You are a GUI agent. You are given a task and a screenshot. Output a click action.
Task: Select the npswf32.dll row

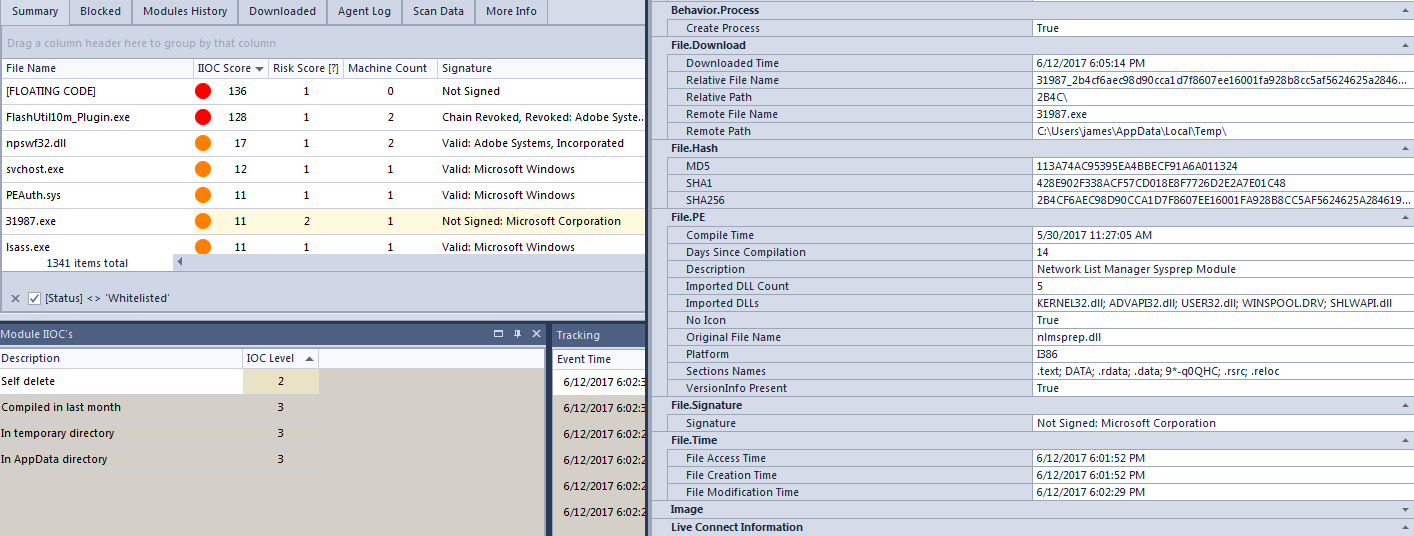(x=322, y=143)
